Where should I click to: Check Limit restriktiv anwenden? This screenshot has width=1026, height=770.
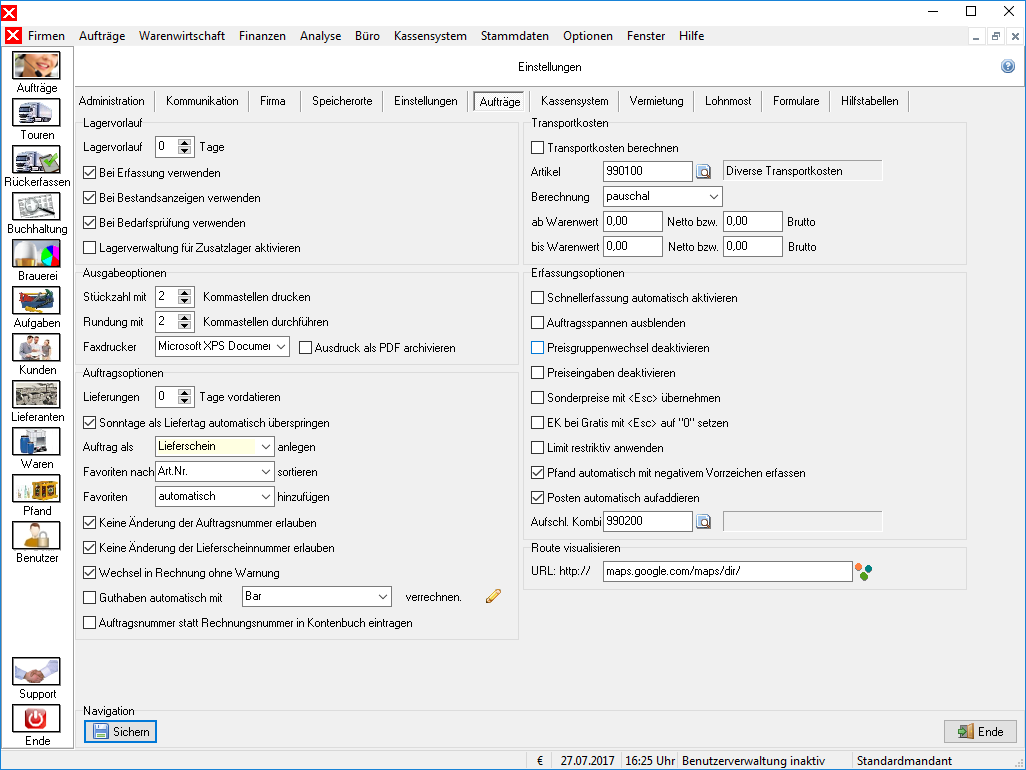pyautogui.click(x=537, y=448)
